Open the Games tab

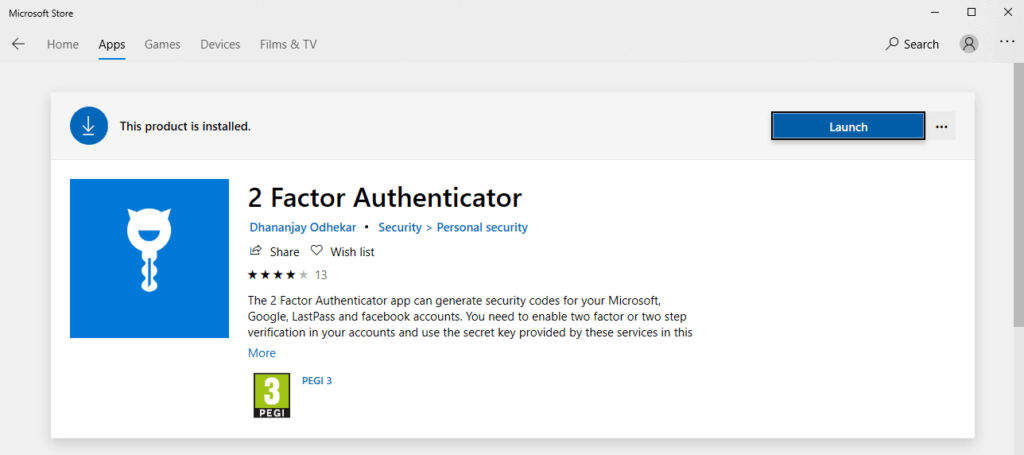point(163,44)
